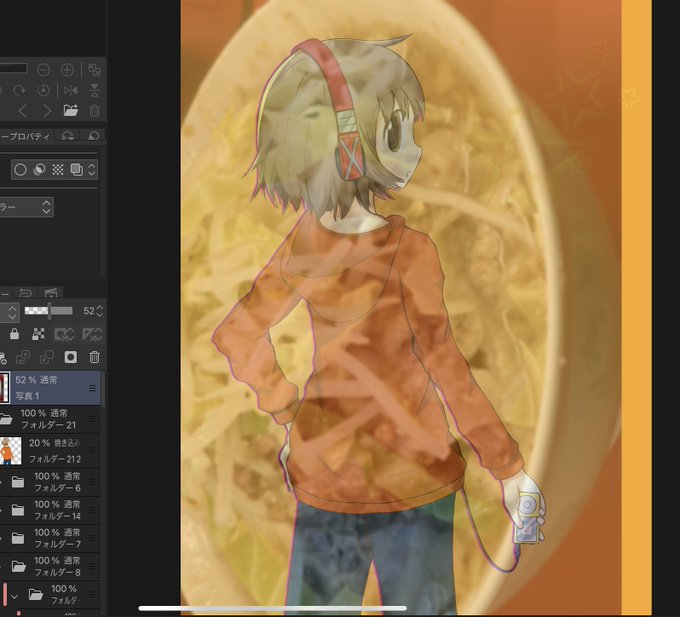Select the フォルダー 21 layer row
Screen dimensions: 680x617
coord(50,419)
